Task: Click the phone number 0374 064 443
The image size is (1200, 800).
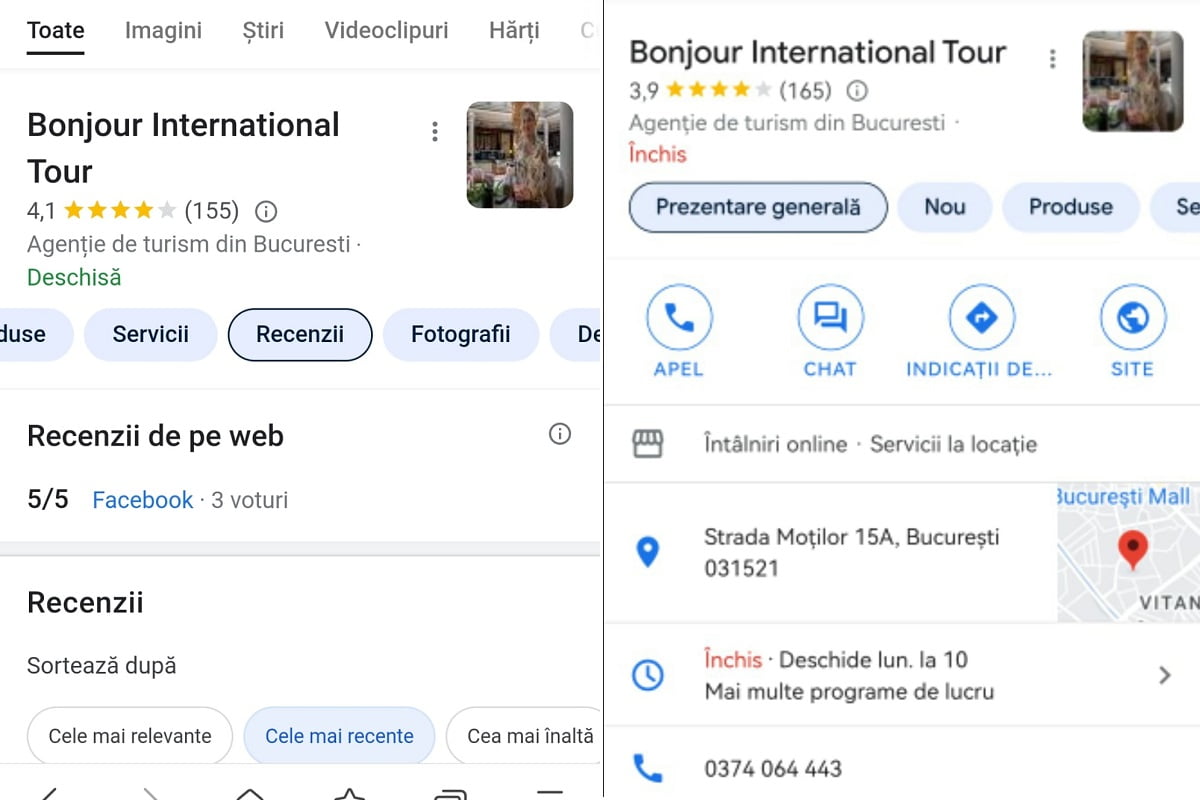Action: click(773, 768)
